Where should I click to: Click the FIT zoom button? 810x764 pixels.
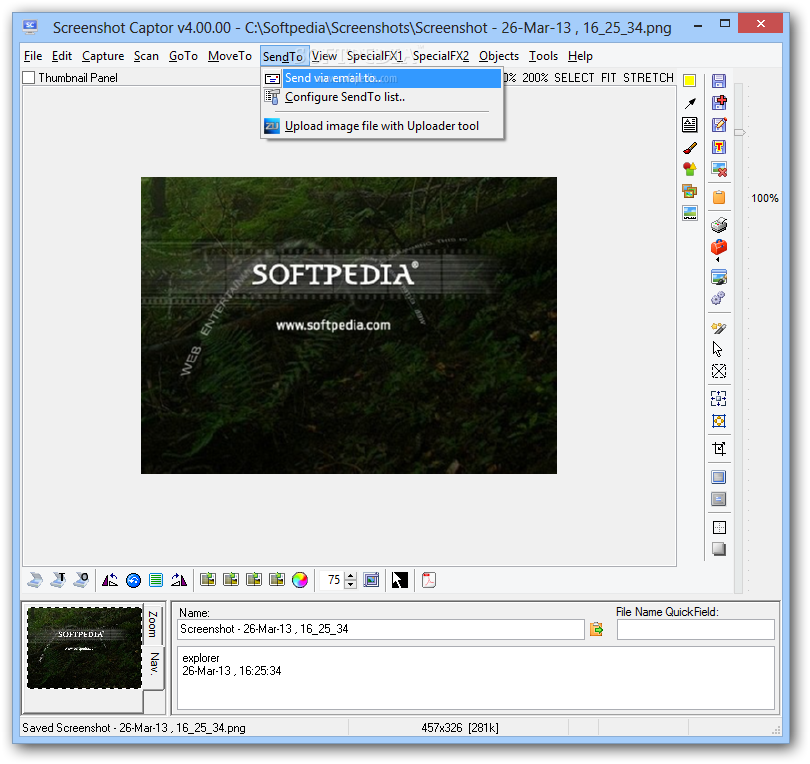(x=609, y=78)
